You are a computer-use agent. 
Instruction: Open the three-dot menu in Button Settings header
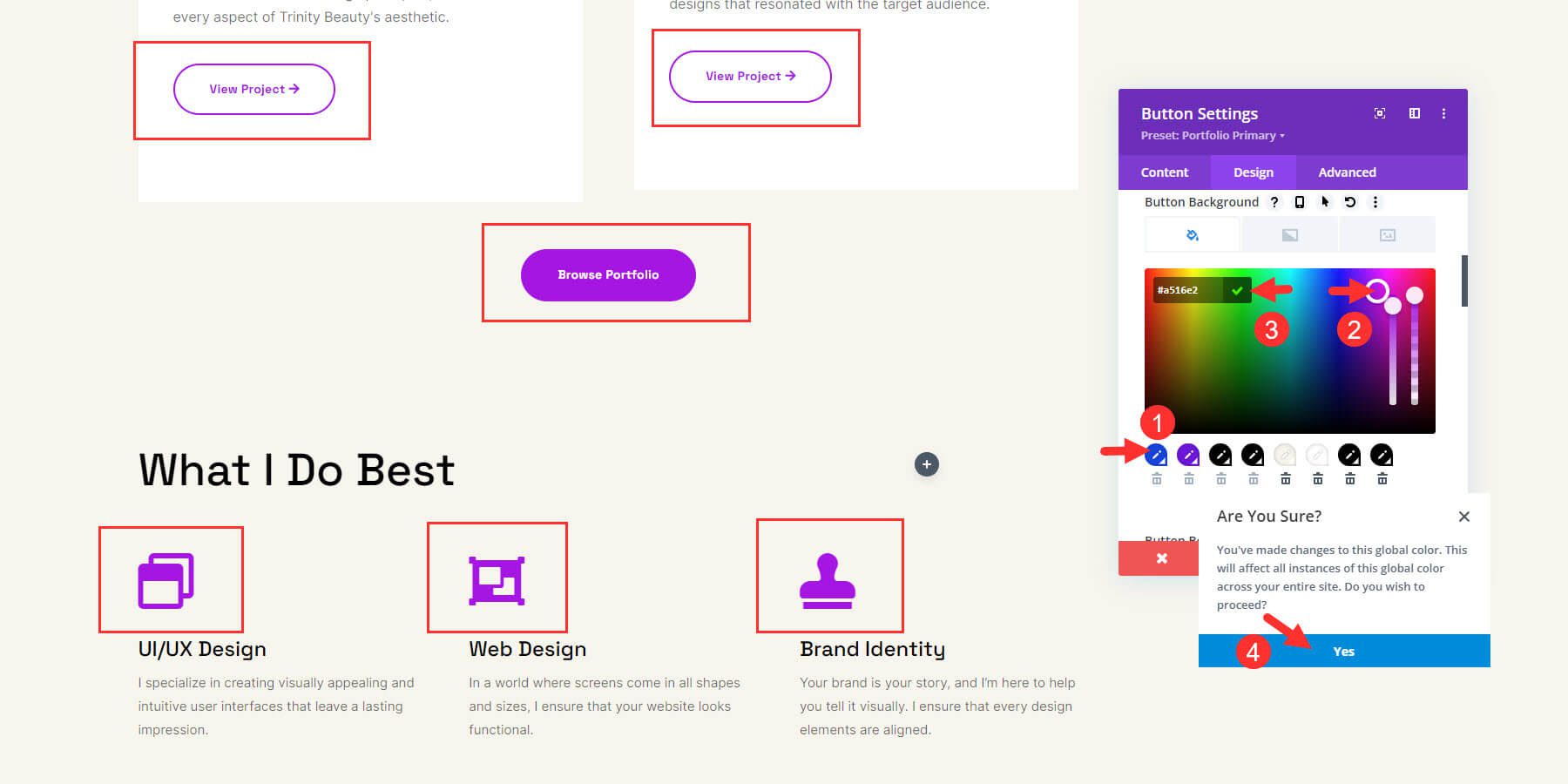1443,113
